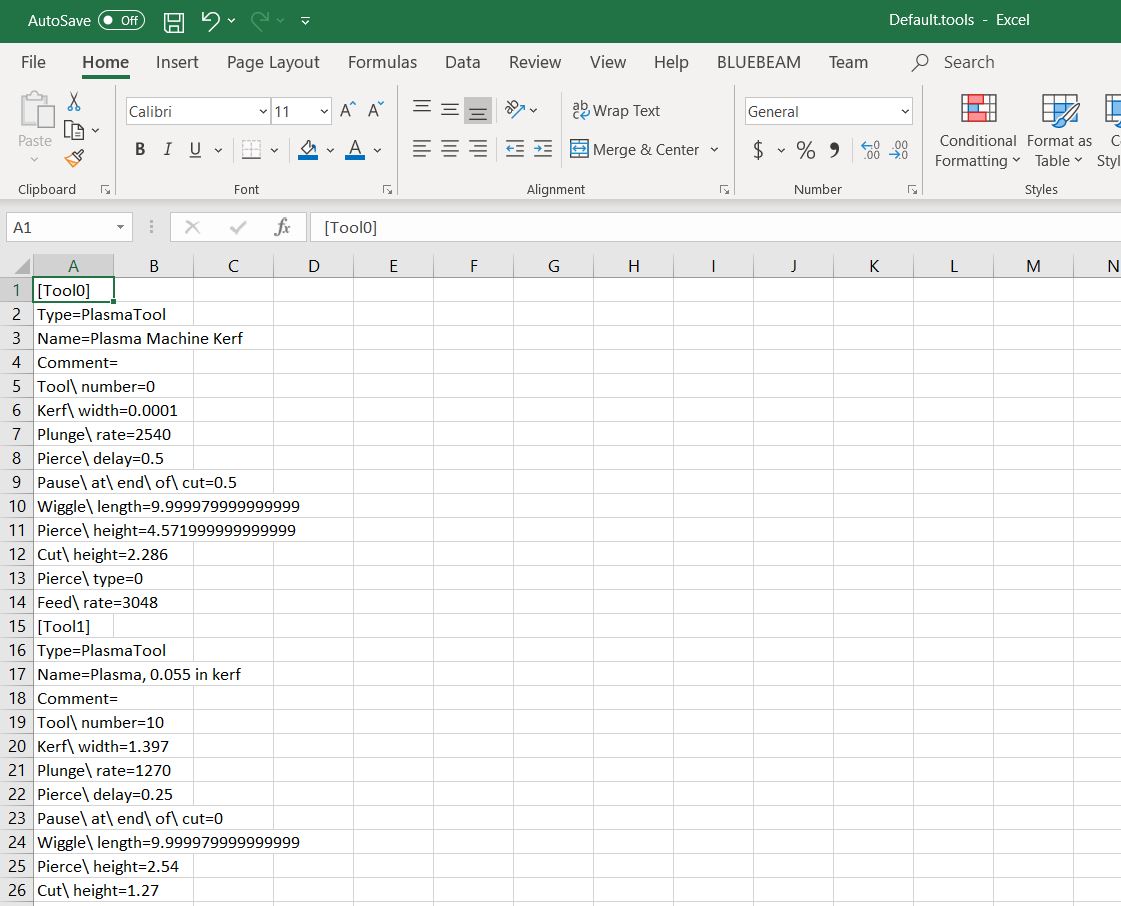Toggle Wrap Text on the cell
The width and height of the screenshot is (1121, 906).
point(616,110)
